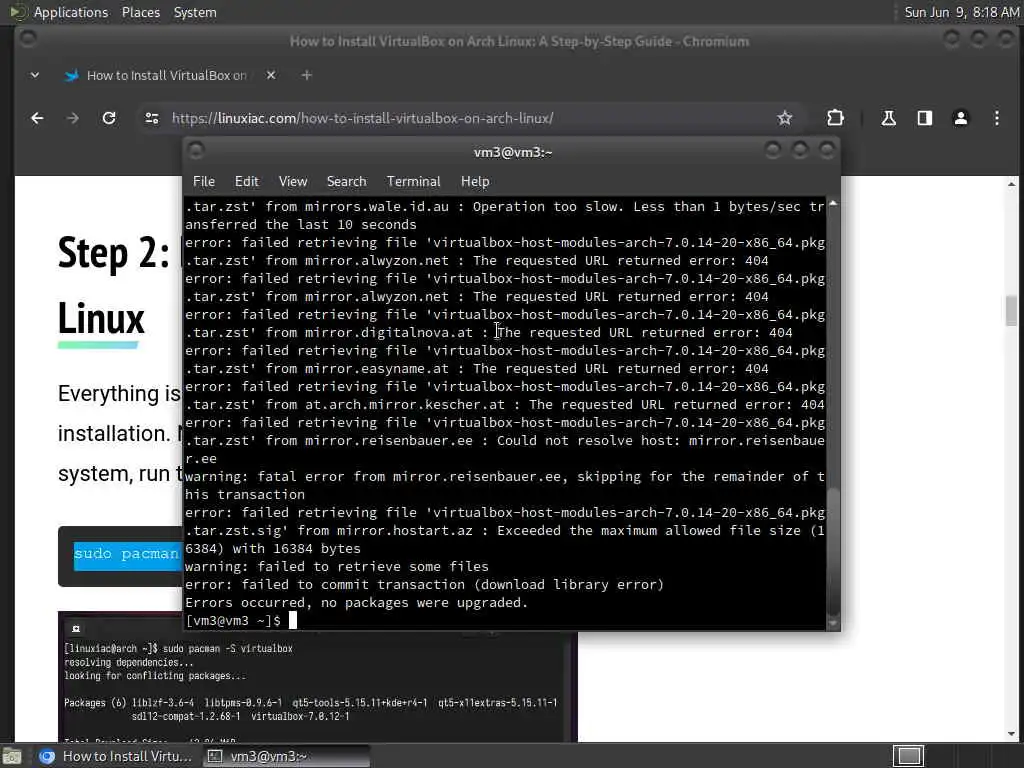The image size is (1024, 768).
Task: Click the terminal scrollbar thumb
Action: (x=833, y=551)
